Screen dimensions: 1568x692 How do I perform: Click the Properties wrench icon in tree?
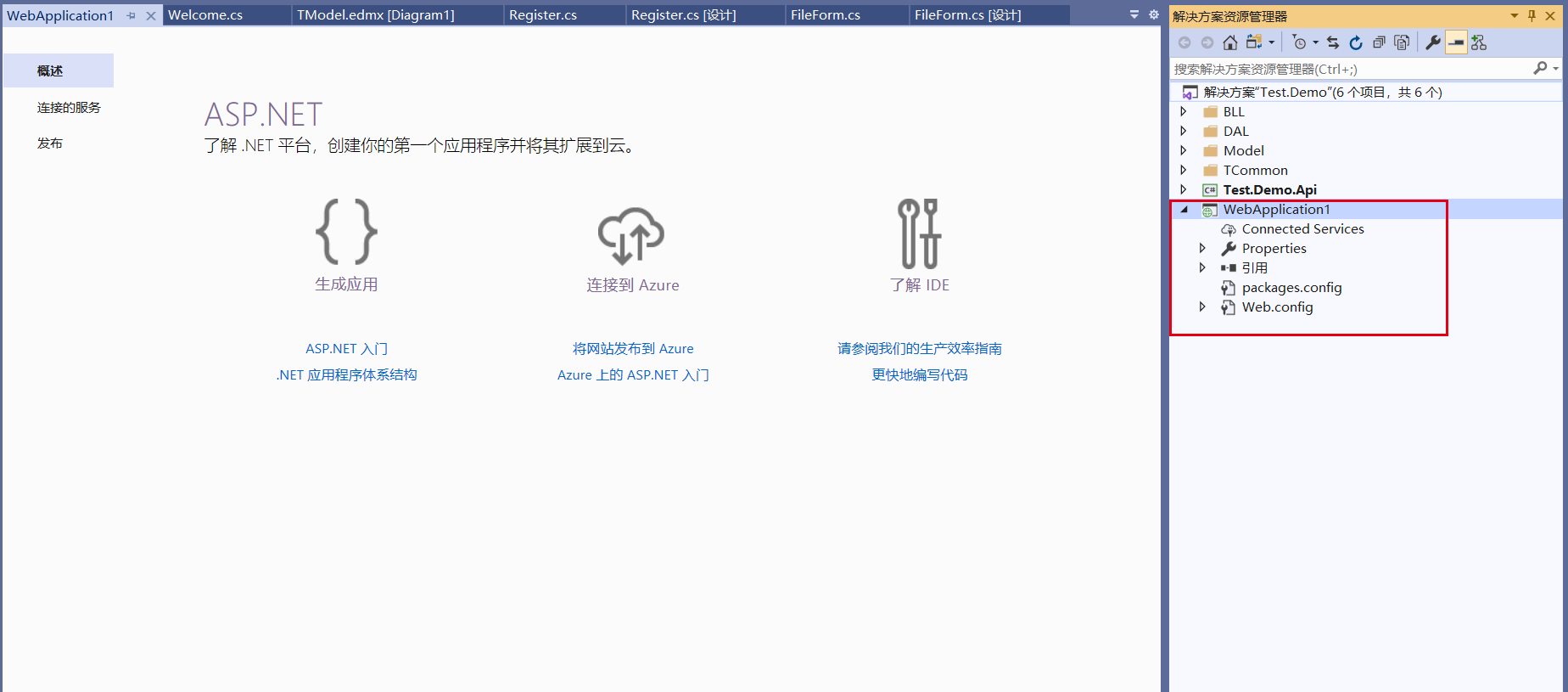(1229, 248)
